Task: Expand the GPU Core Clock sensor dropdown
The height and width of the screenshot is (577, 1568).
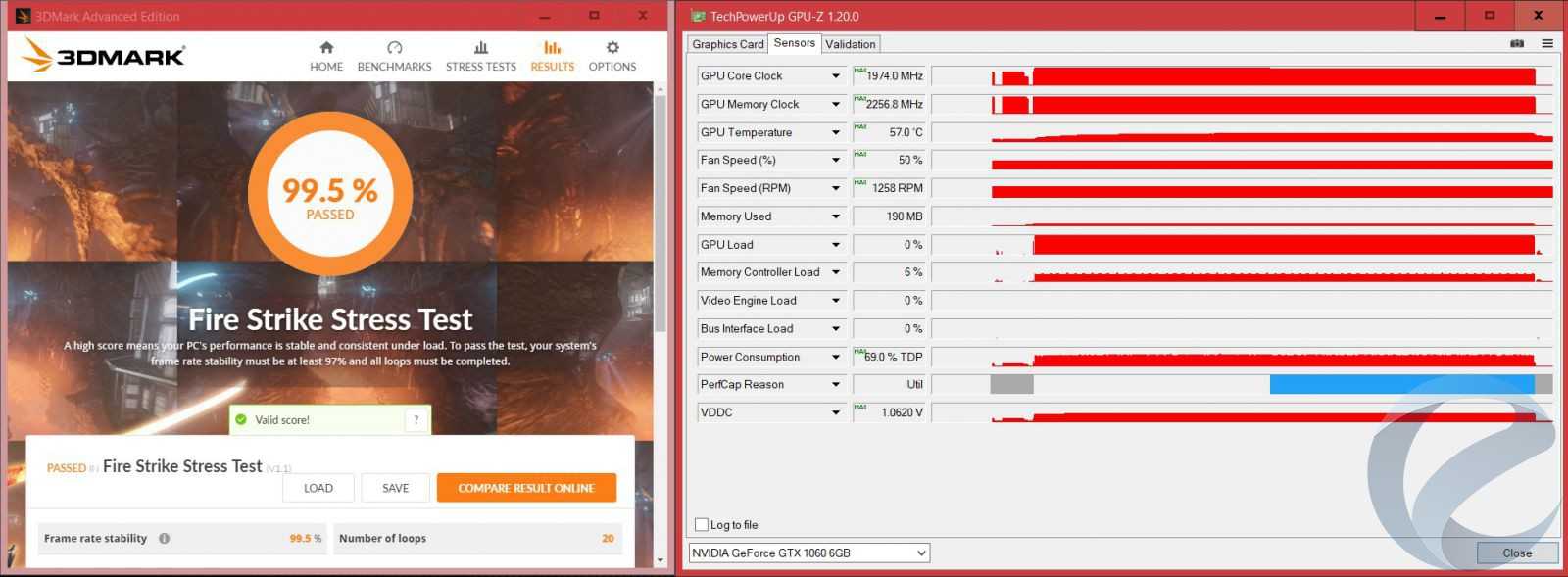Action: (x=836, y=76)
